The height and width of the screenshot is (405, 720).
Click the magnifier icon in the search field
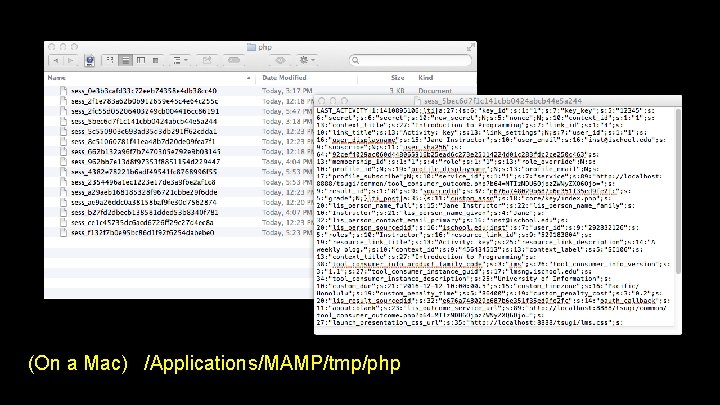(355, 60)
